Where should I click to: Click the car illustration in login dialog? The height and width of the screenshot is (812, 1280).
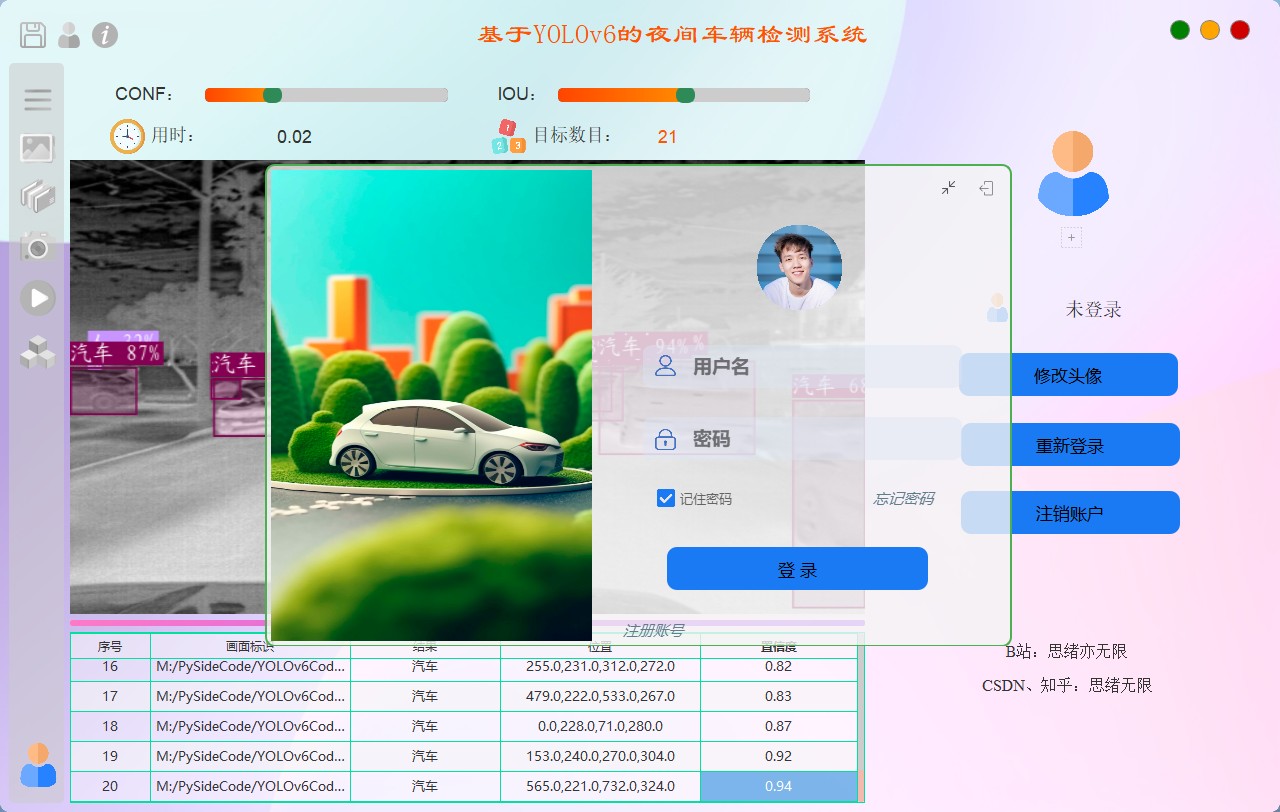coord(431,405)
